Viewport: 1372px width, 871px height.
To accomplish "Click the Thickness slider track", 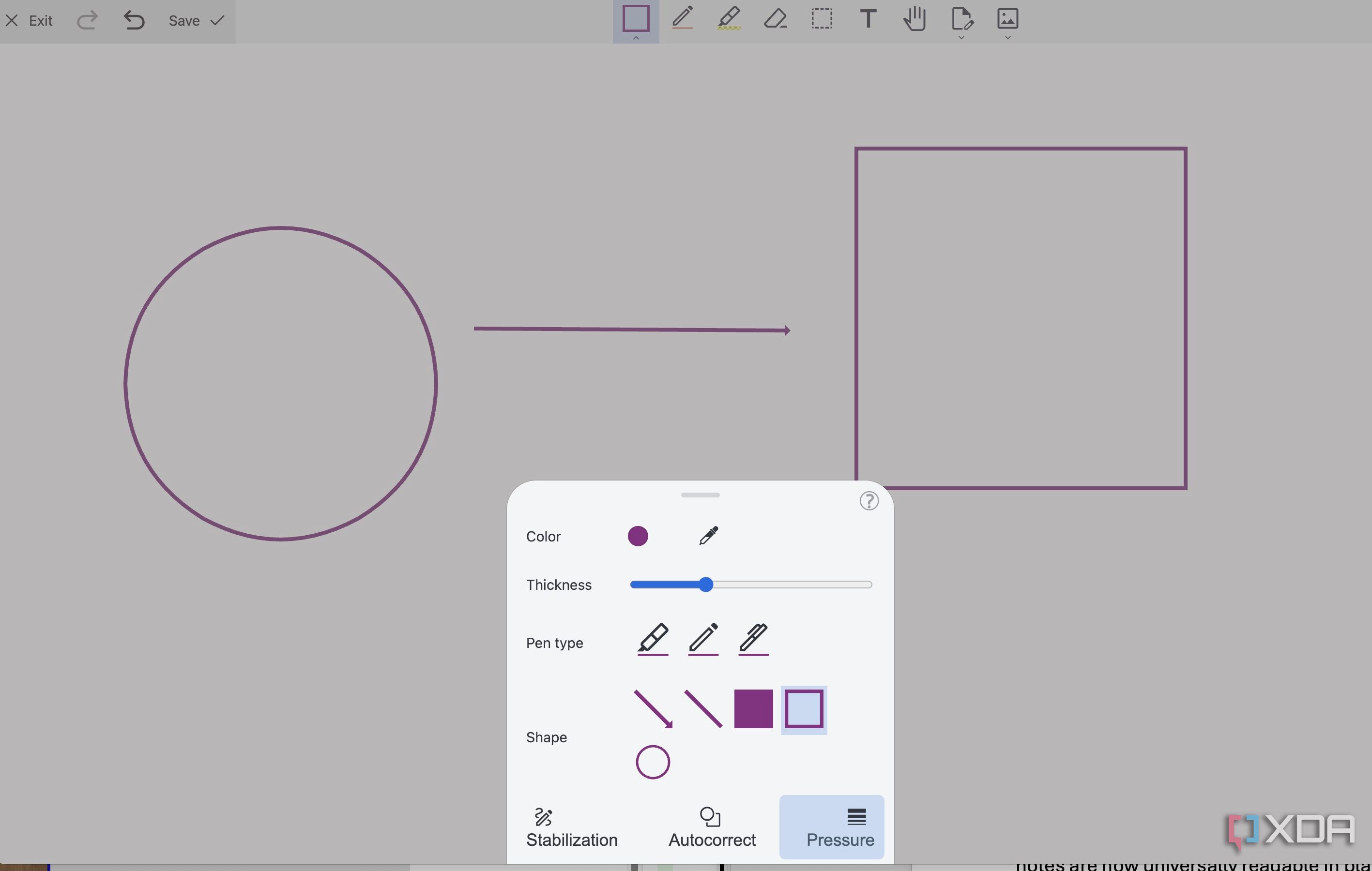I will 751,585.
